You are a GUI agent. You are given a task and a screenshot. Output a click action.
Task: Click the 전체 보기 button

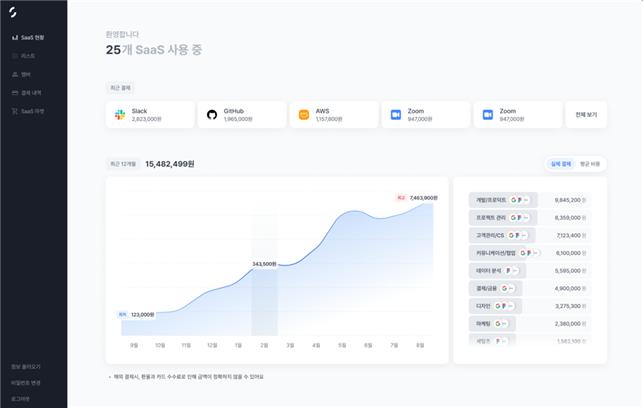pyautogui.click(x=586, y=115)
